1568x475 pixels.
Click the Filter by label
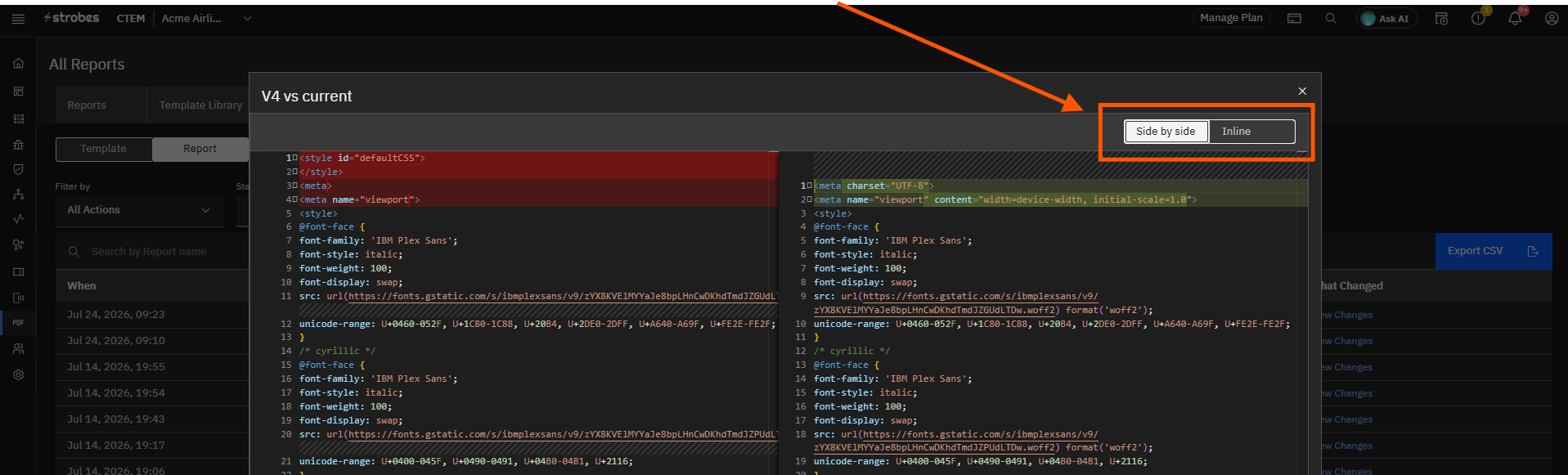pos(73,186)
